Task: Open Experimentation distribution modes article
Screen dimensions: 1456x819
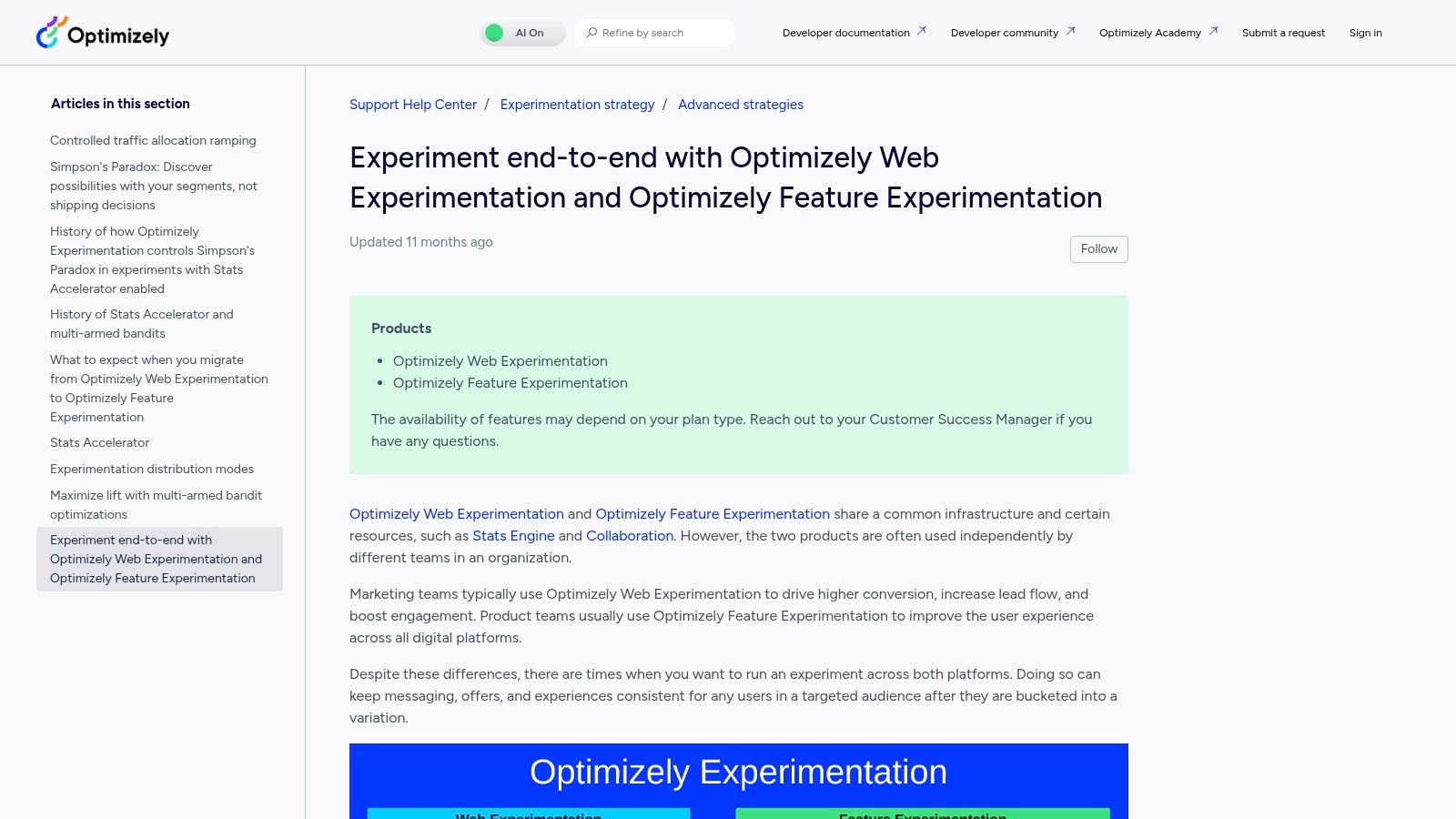Action: click(152, 469)
